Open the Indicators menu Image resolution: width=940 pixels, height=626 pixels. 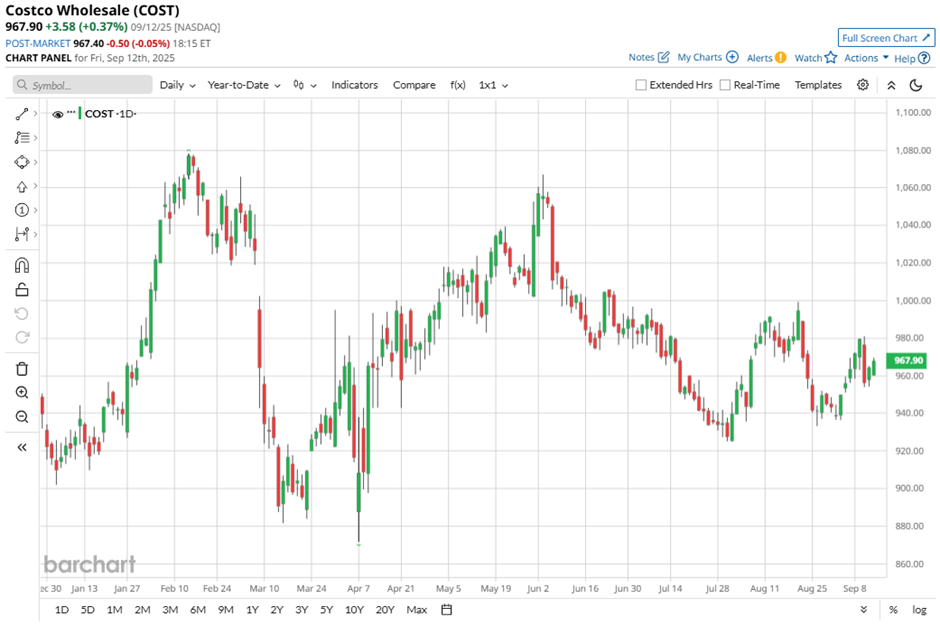coord(354,85)
